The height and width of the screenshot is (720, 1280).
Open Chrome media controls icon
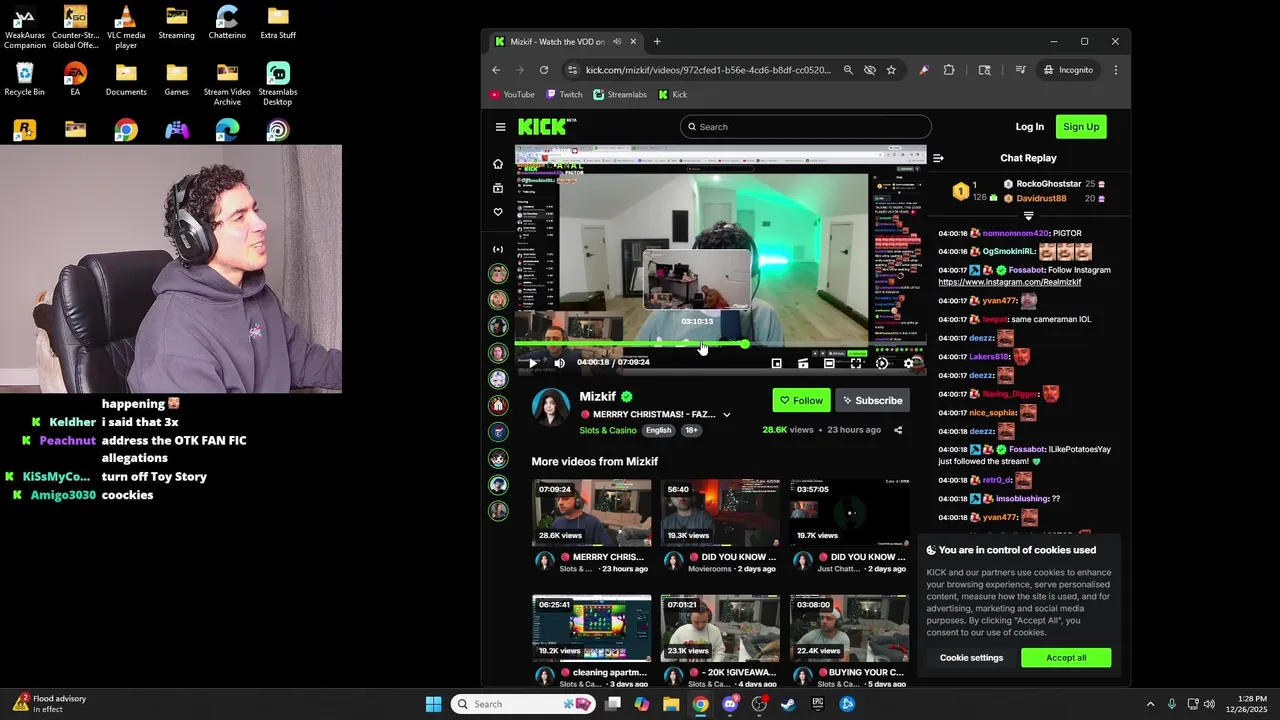click(1020, 70)
